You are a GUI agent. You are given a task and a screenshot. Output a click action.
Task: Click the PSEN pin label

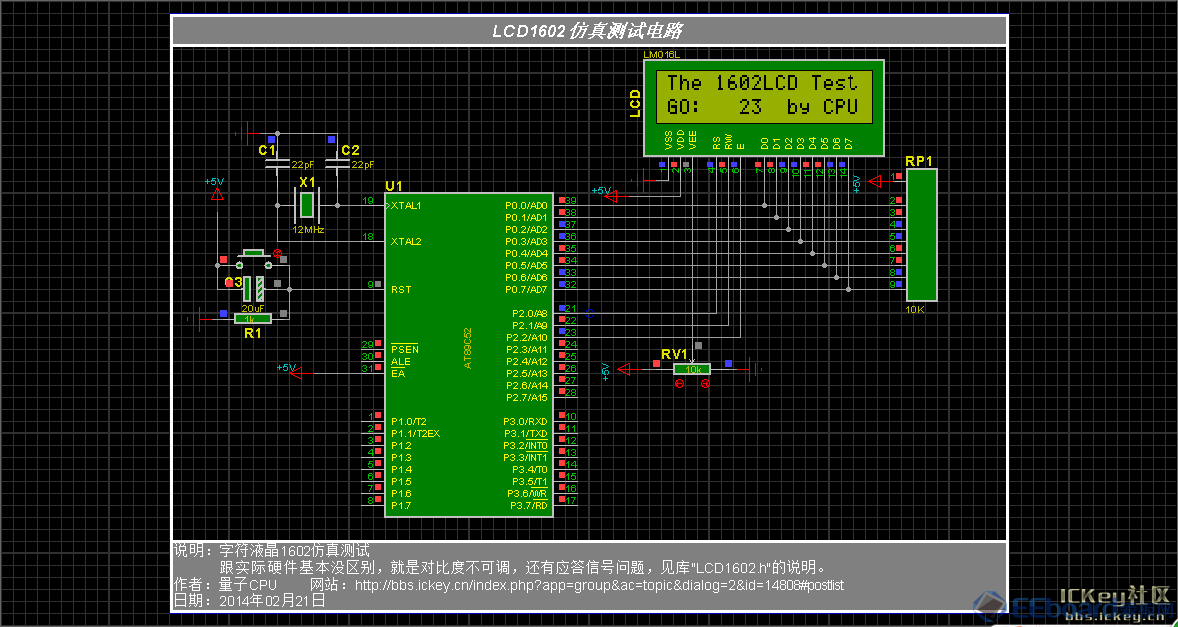pos(405,349)
